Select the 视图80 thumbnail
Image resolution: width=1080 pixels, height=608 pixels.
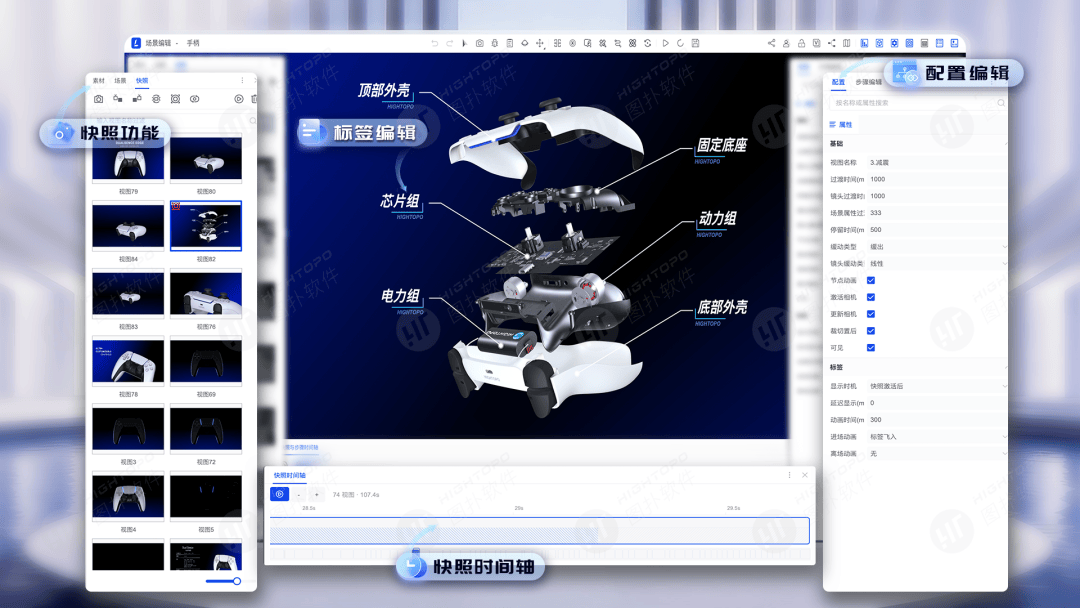[x=206, y=160]
